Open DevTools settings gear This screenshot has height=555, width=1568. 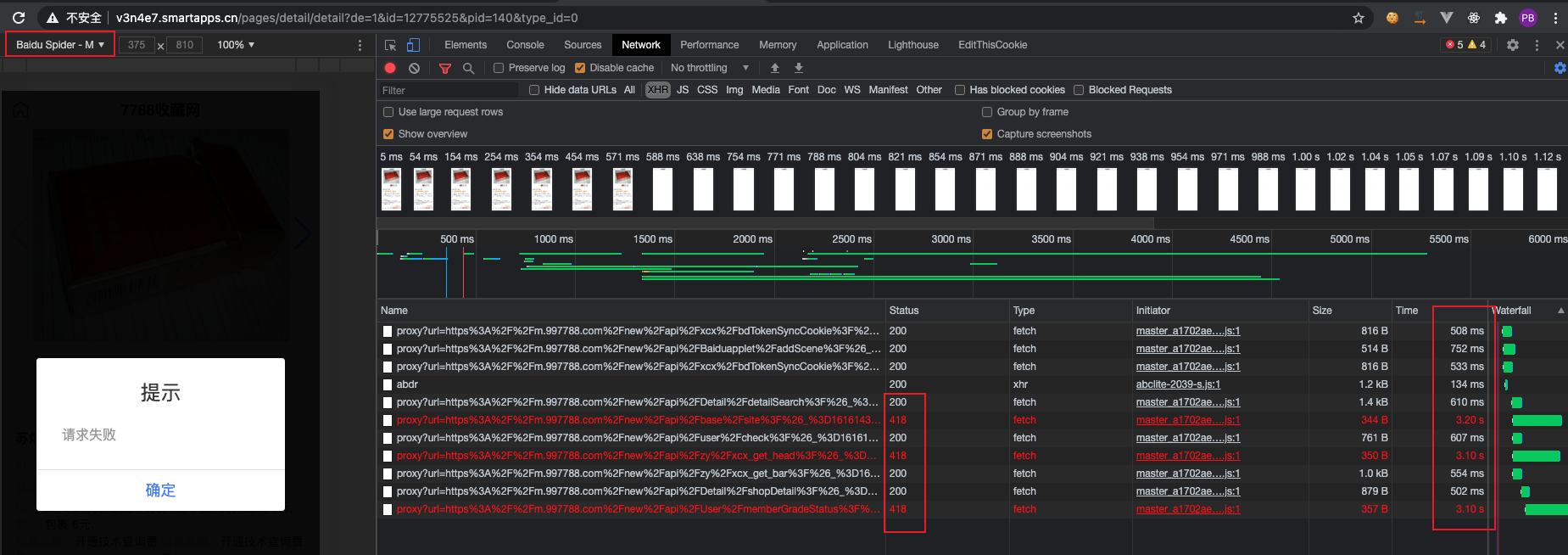pyautogui.click(x=1513, y=45)
